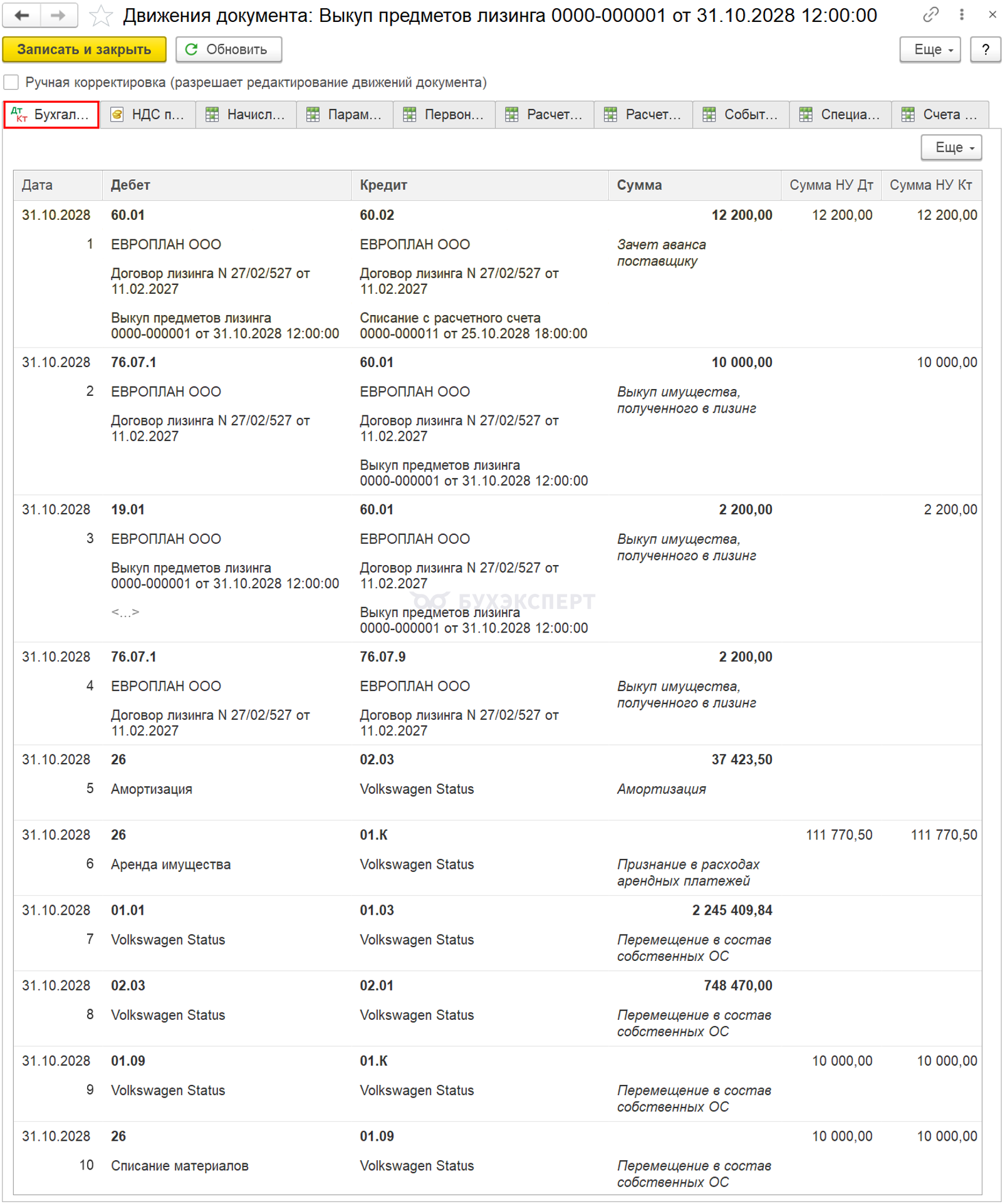This screenshot has height=1204, width=1005.
Task: Go forward with the right arrow
Action: point(59,16)
